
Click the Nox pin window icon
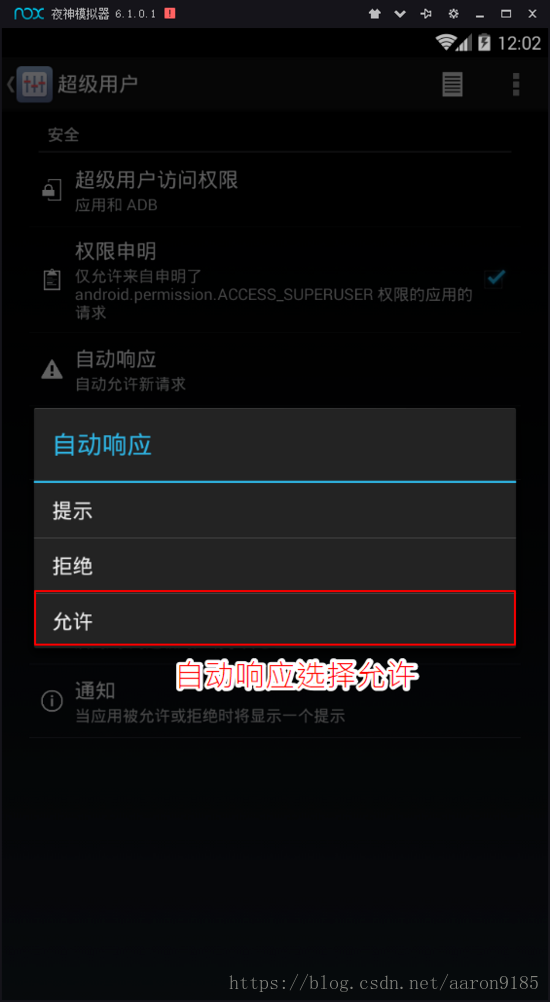426,13
